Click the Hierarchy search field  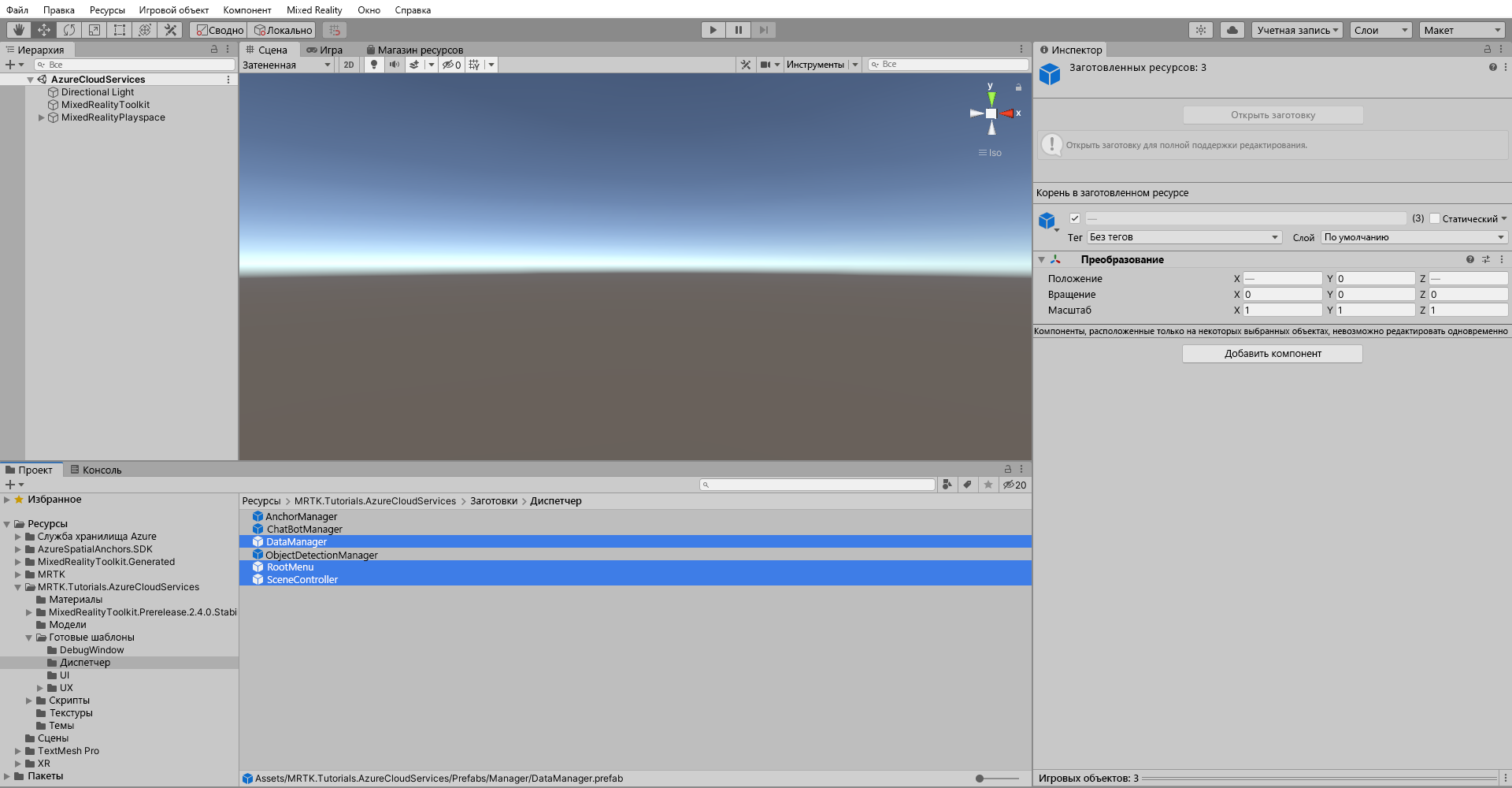134,65
